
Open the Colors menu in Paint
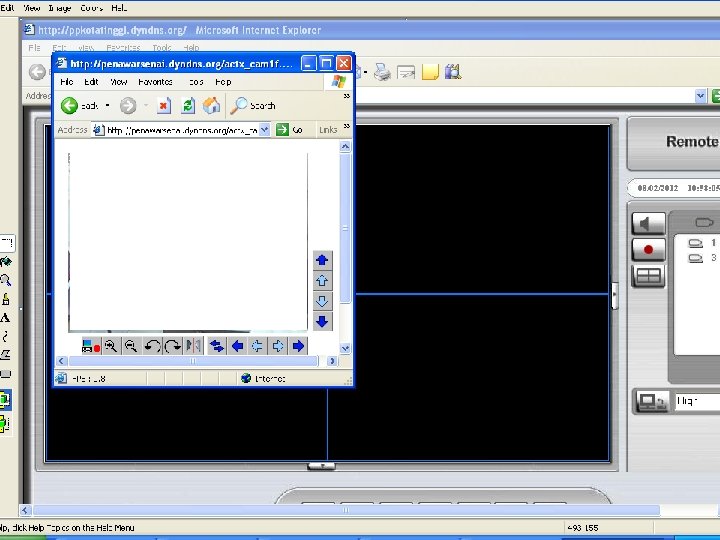[x=91, y=8]
